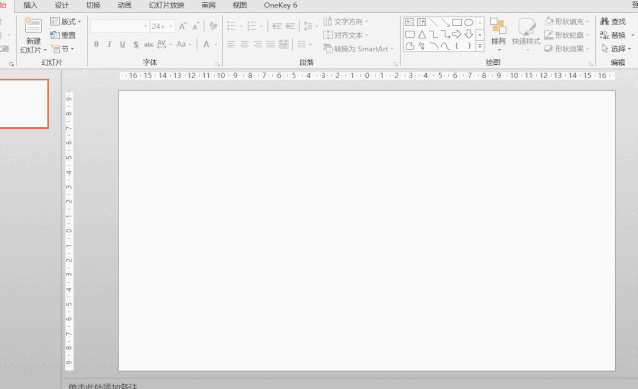This screenshot has width=638, height=389.
Task: Toggle Underline formatting
Action: (x=122, y=44)
